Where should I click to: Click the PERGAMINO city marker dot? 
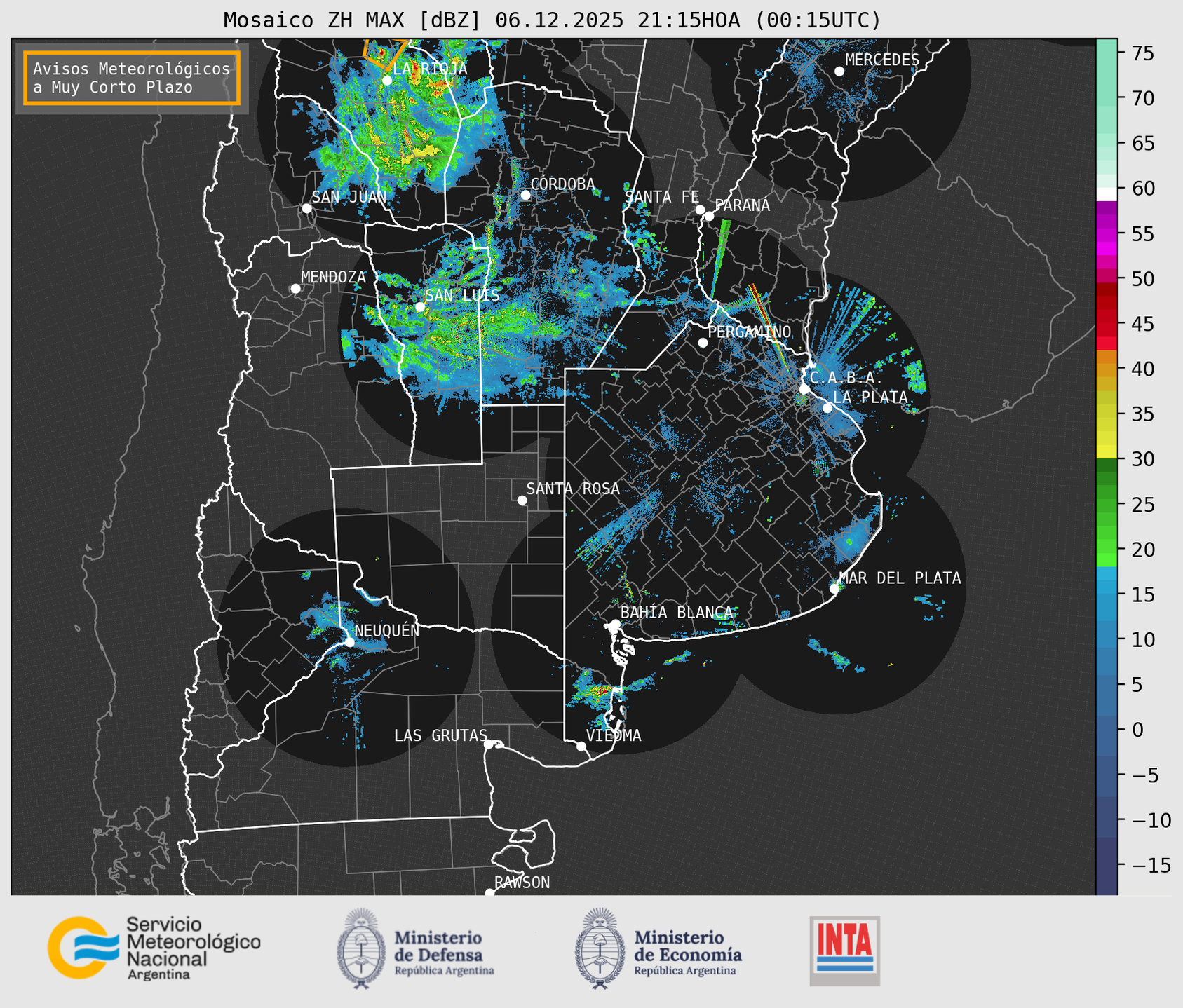click(x=703, y=343)
